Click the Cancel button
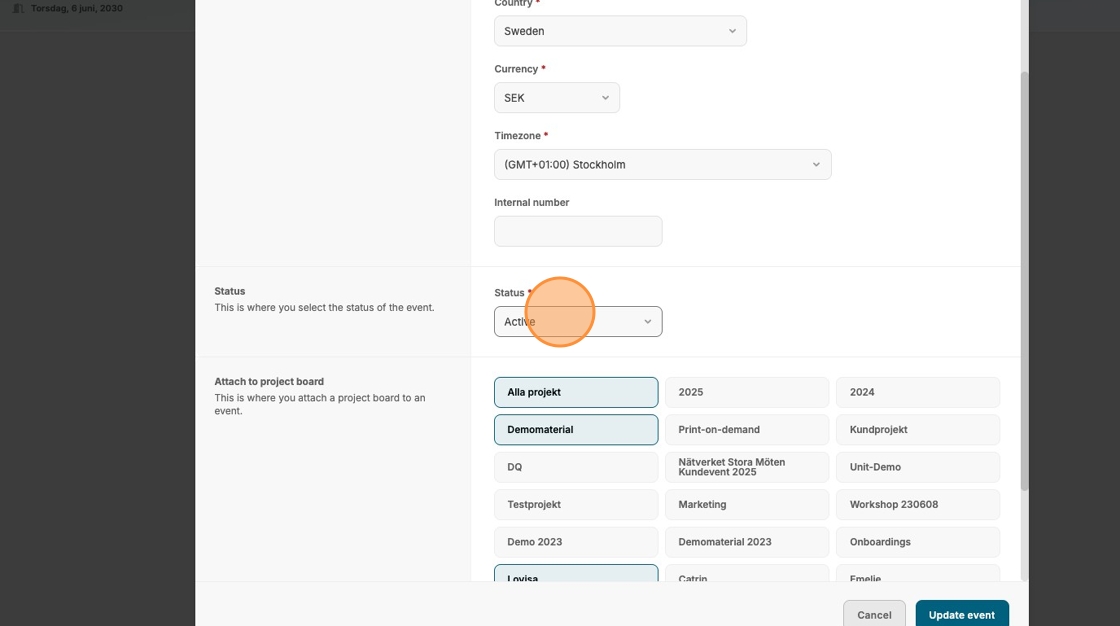Screen dimensions: 1120x626 click(x=874, y=614)
